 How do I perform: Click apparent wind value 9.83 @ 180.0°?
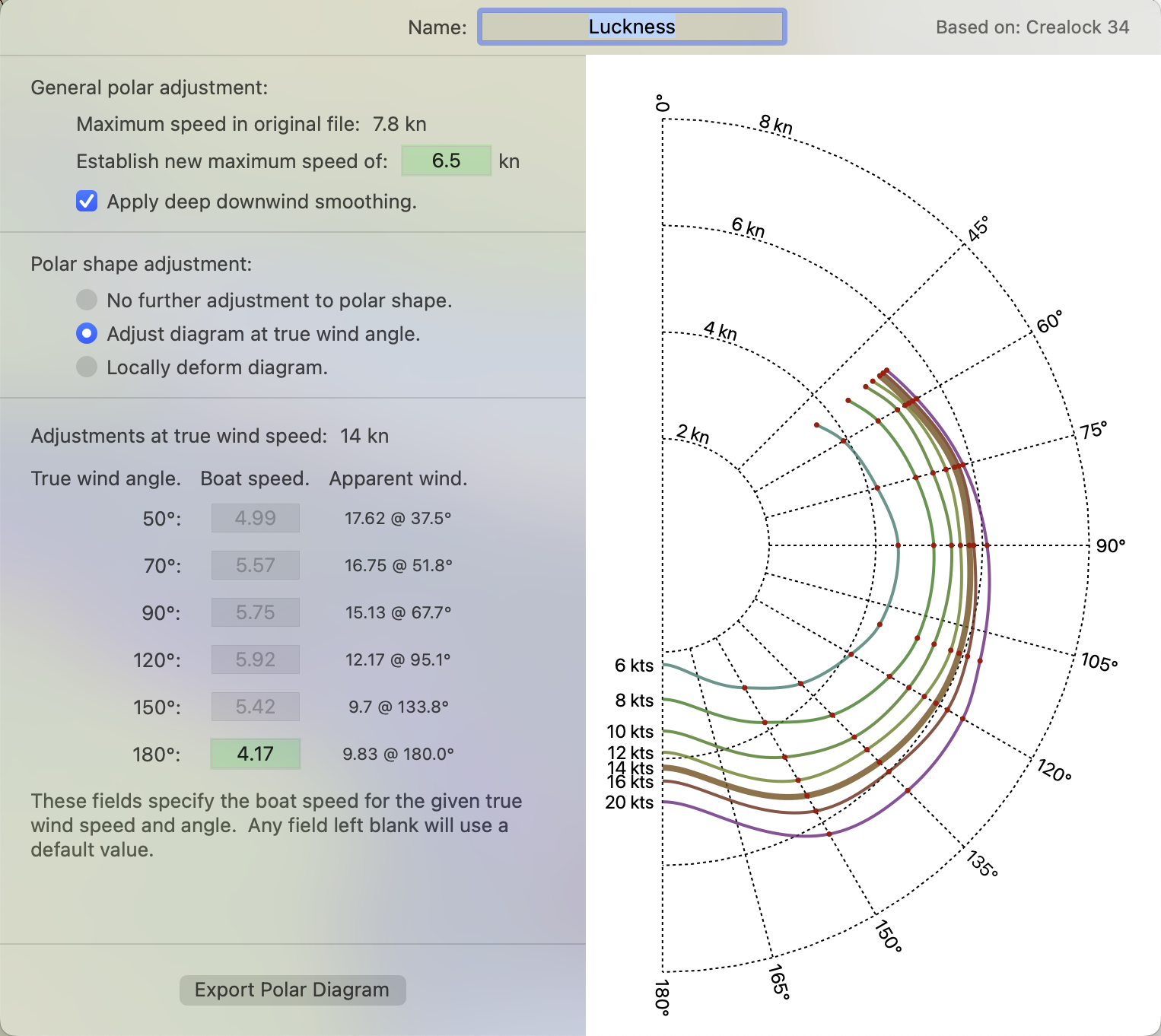398,754
